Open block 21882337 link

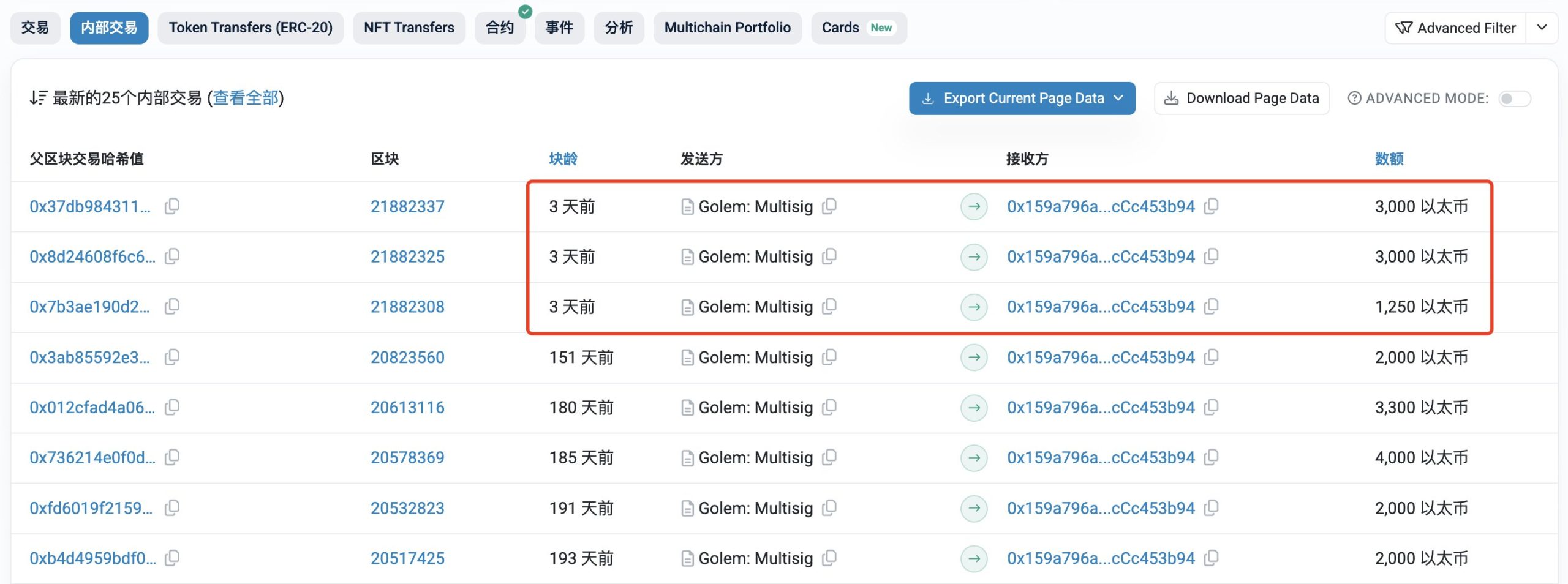coord(407,207)
